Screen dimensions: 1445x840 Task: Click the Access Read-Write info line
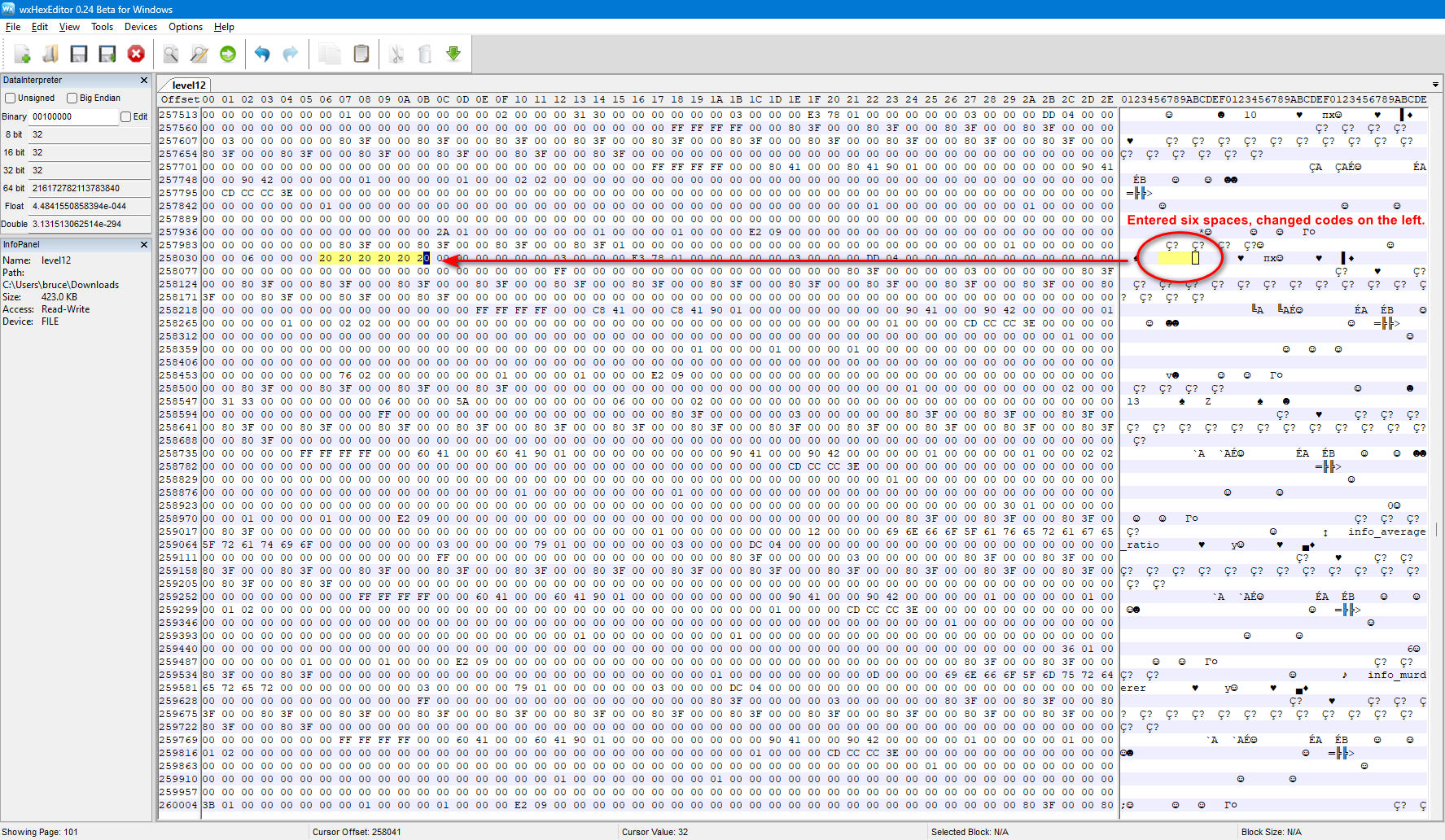click(46, 309)
